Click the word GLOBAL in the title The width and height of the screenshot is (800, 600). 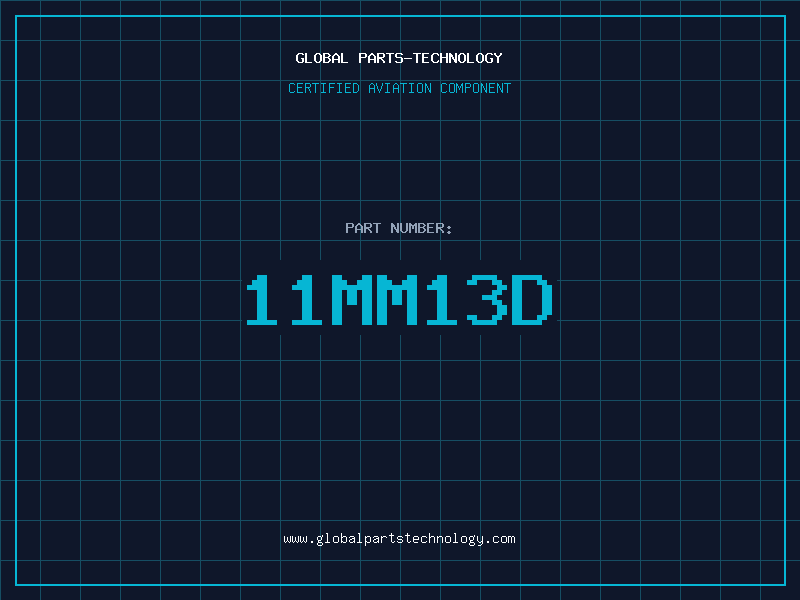[322, 58]
